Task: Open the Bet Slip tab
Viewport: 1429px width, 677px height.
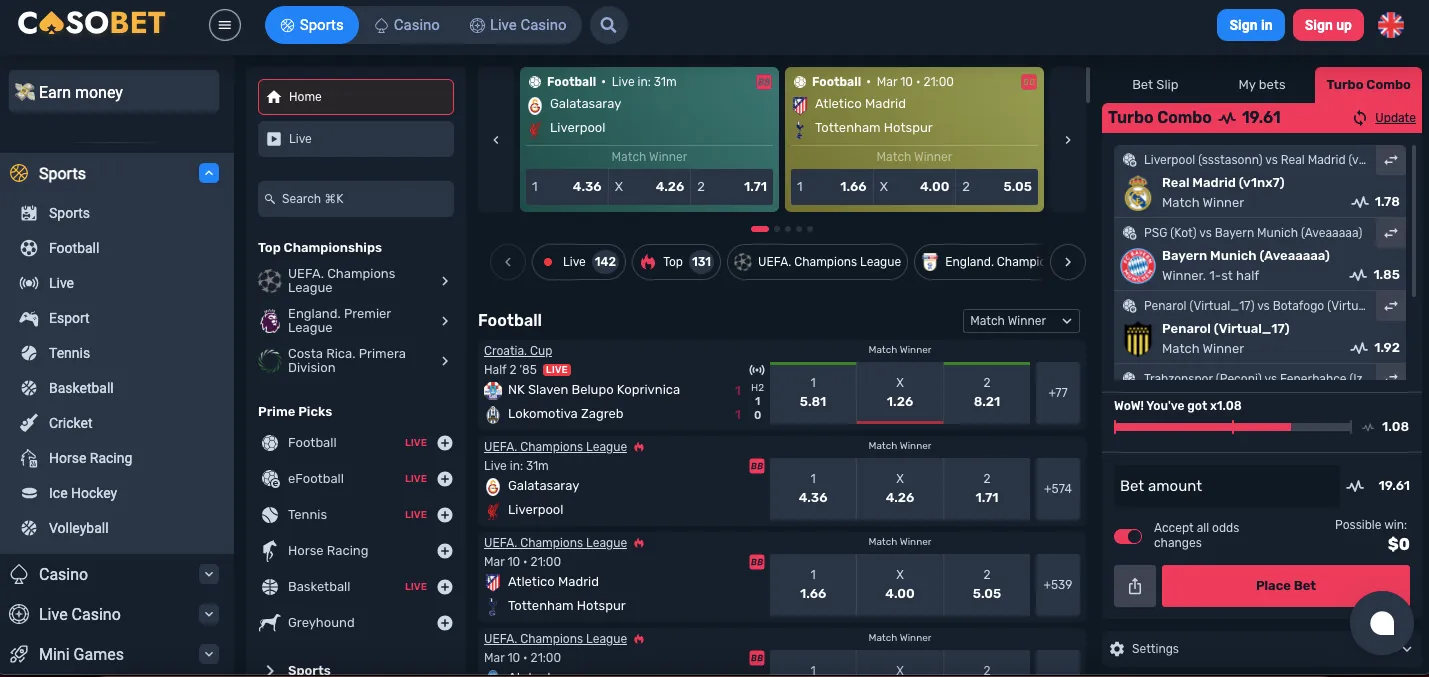Action: [x=1155, y=85]
